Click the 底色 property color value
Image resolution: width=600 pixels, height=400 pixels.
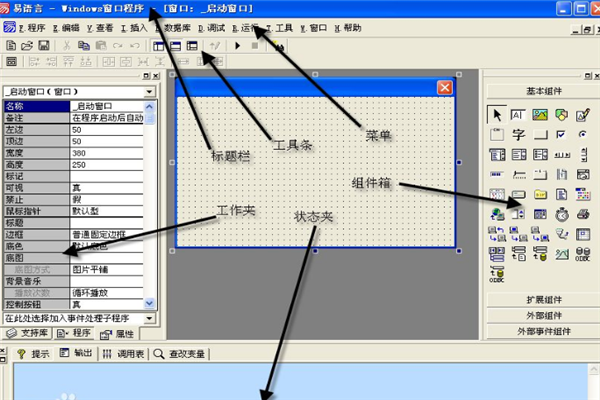[110, 245]
